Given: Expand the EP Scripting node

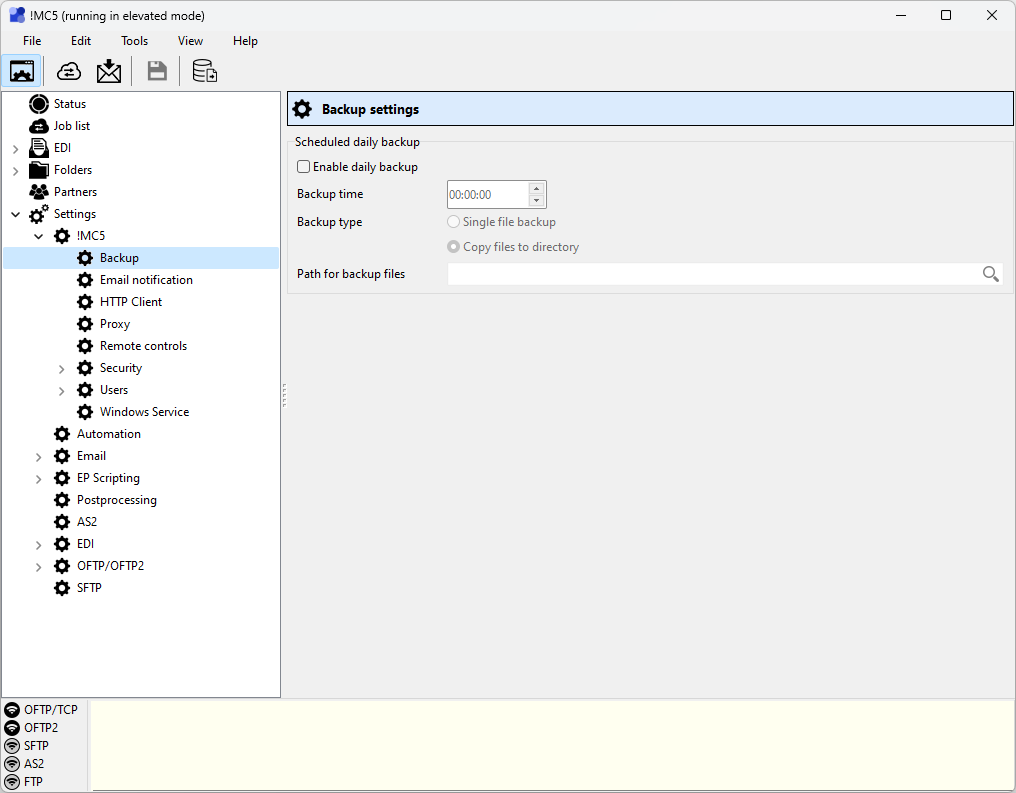Looking at the screenshot, I should (39, 479).
